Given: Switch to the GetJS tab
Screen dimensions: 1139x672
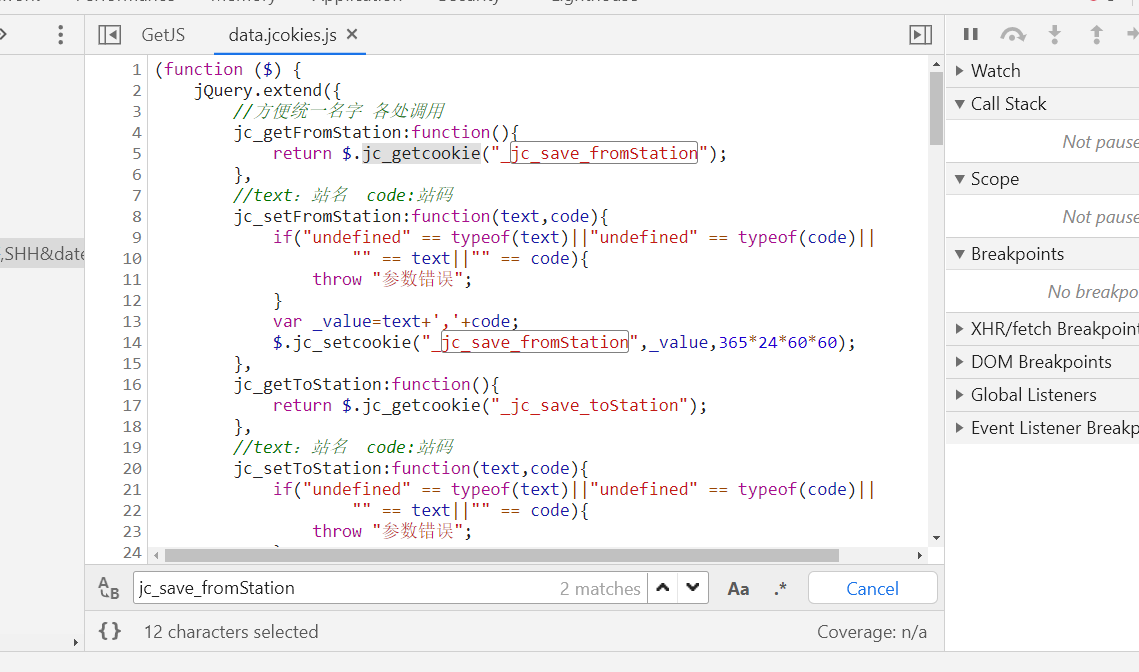Looking at the screenshot, I should click(163, 35).
